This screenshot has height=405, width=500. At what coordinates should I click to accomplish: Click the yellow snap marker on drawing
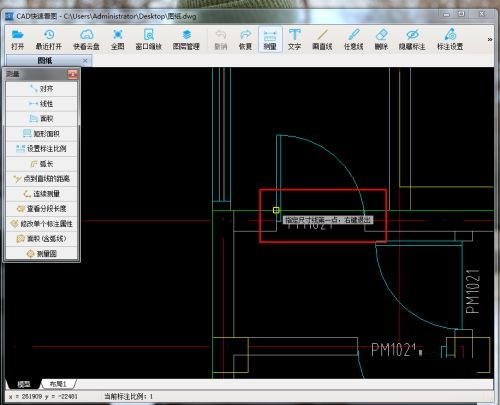[276, 210]
